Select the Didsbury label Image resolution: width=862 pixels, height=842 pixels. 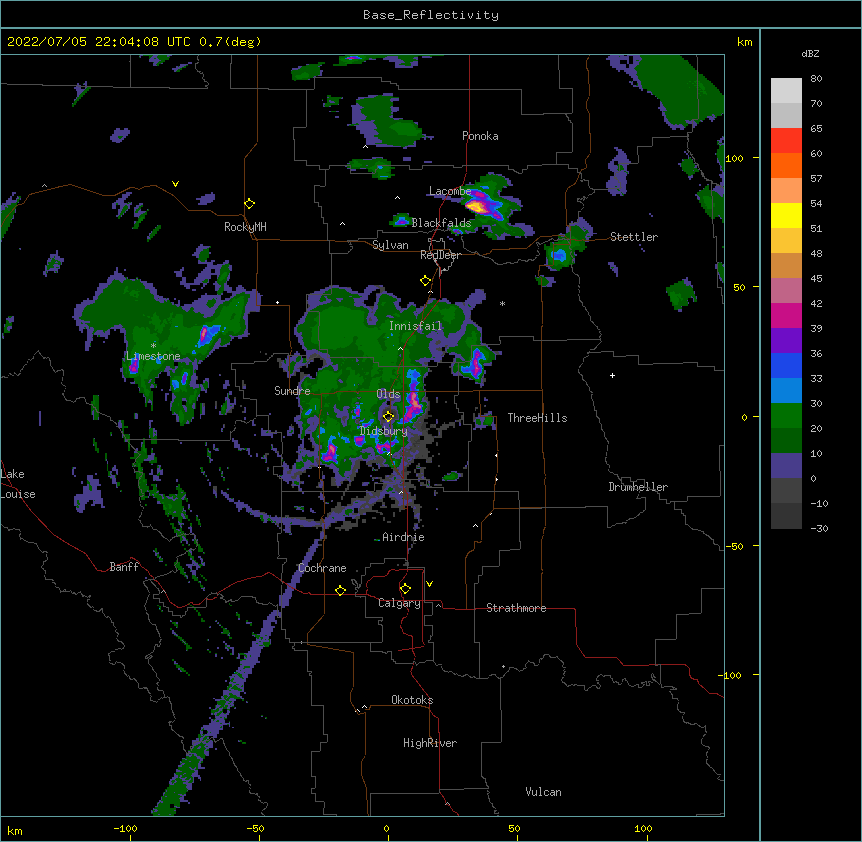[x=383, y=431]
